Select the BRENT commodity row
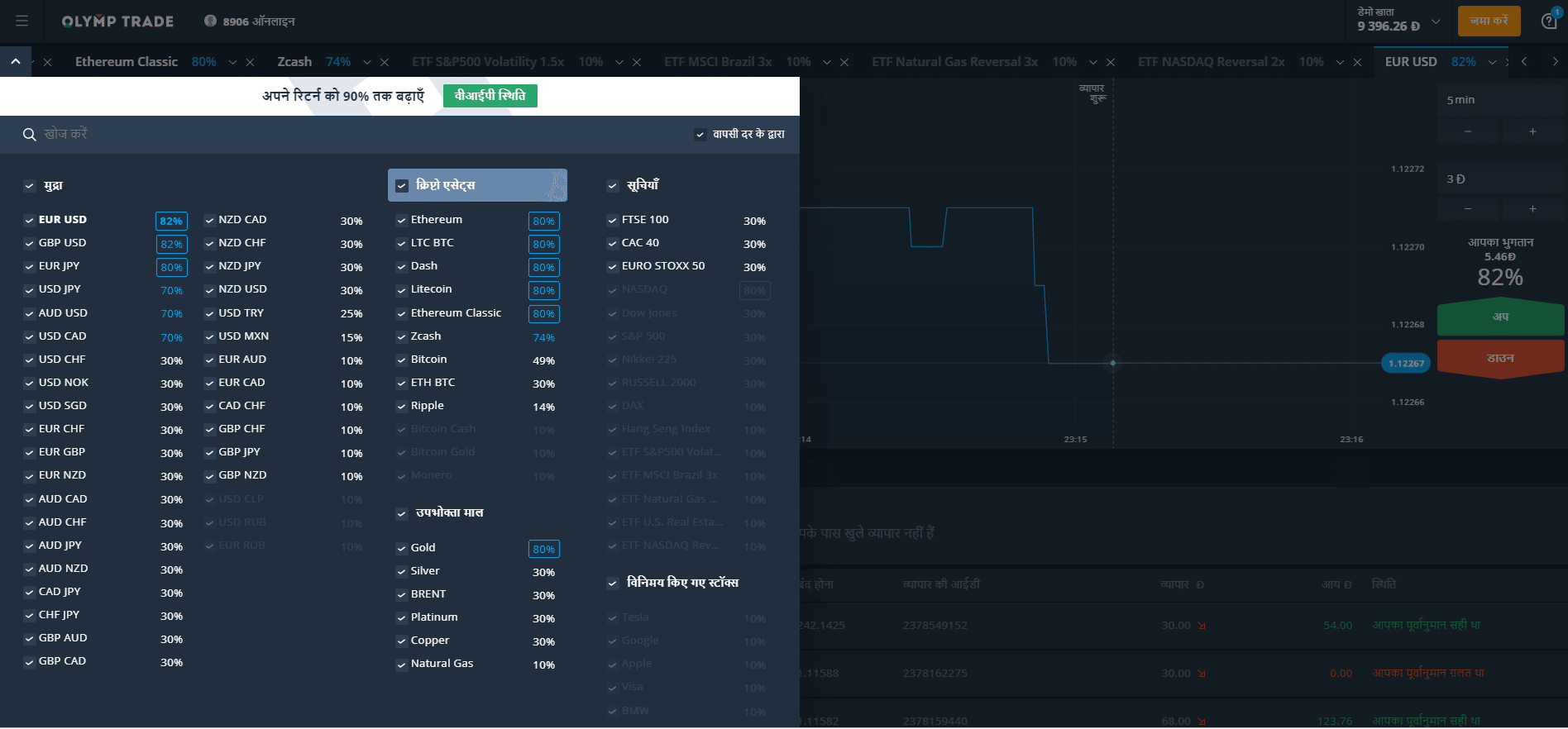1568x729 pixels. coord(477,594)
